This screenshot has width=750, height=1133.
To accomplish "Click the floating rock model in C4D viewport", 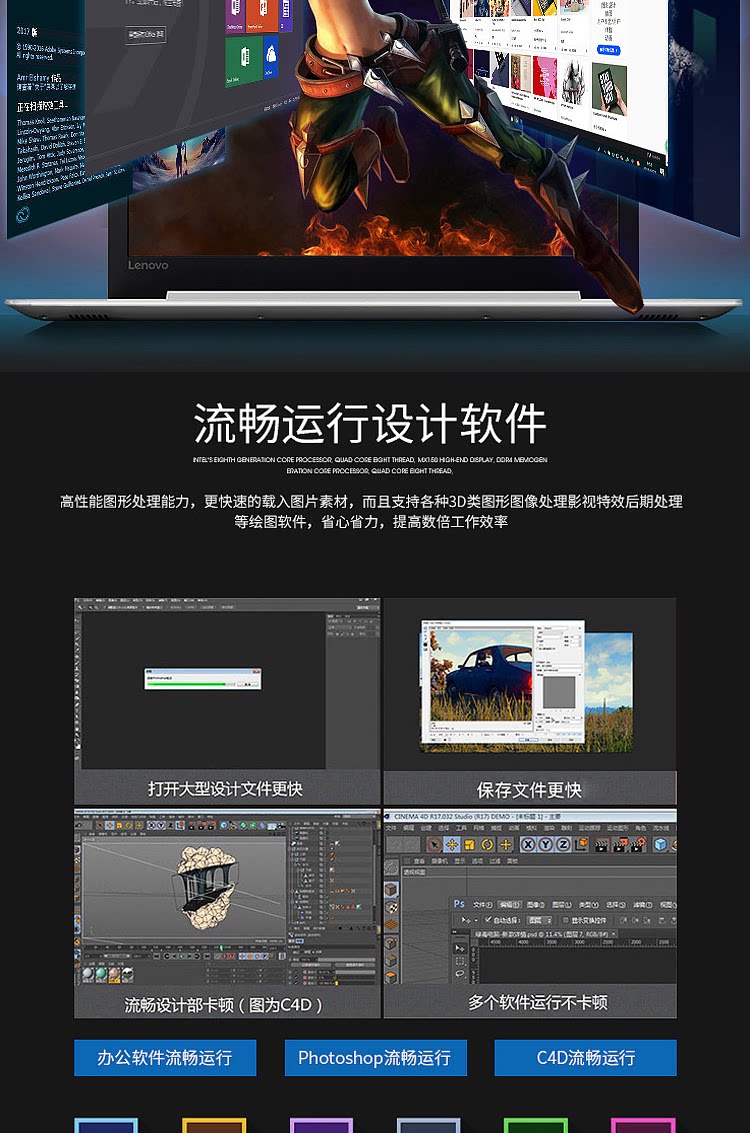I will pos(207,887).
